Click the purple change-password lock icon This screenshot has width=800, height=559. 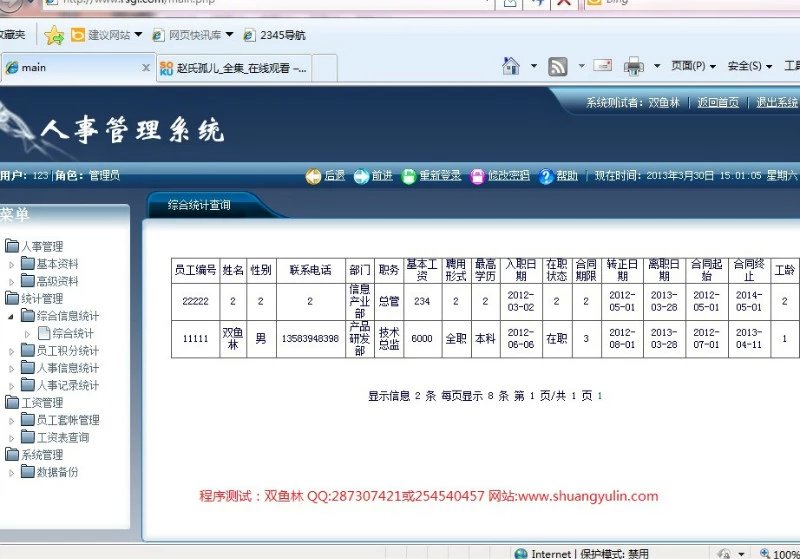pos(477,176)
